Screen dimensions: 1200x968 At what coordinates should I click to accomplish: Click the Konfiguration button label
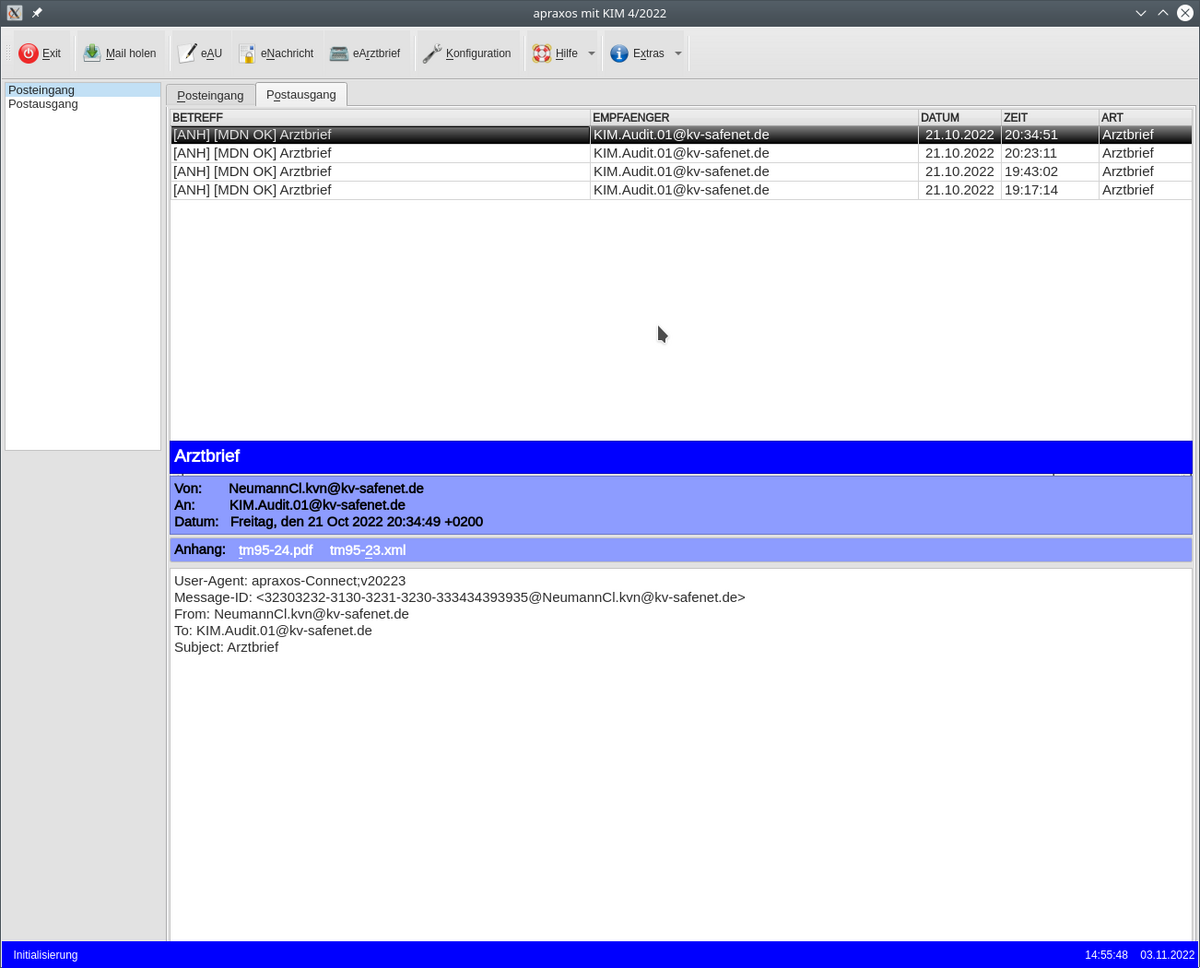[478, 53]
